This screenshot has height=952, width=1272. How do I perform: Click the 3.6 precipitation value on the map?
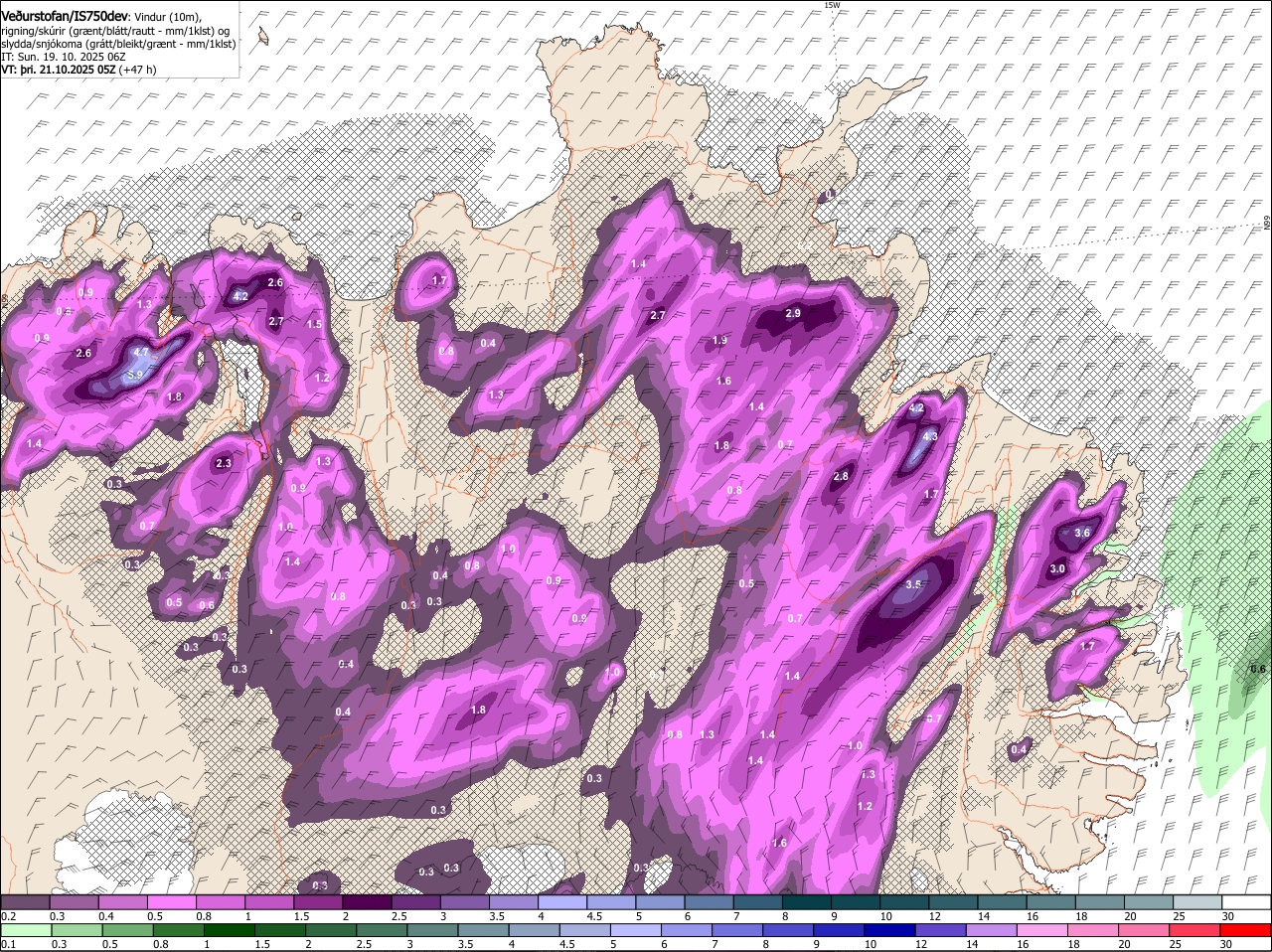pos(1083,533)
